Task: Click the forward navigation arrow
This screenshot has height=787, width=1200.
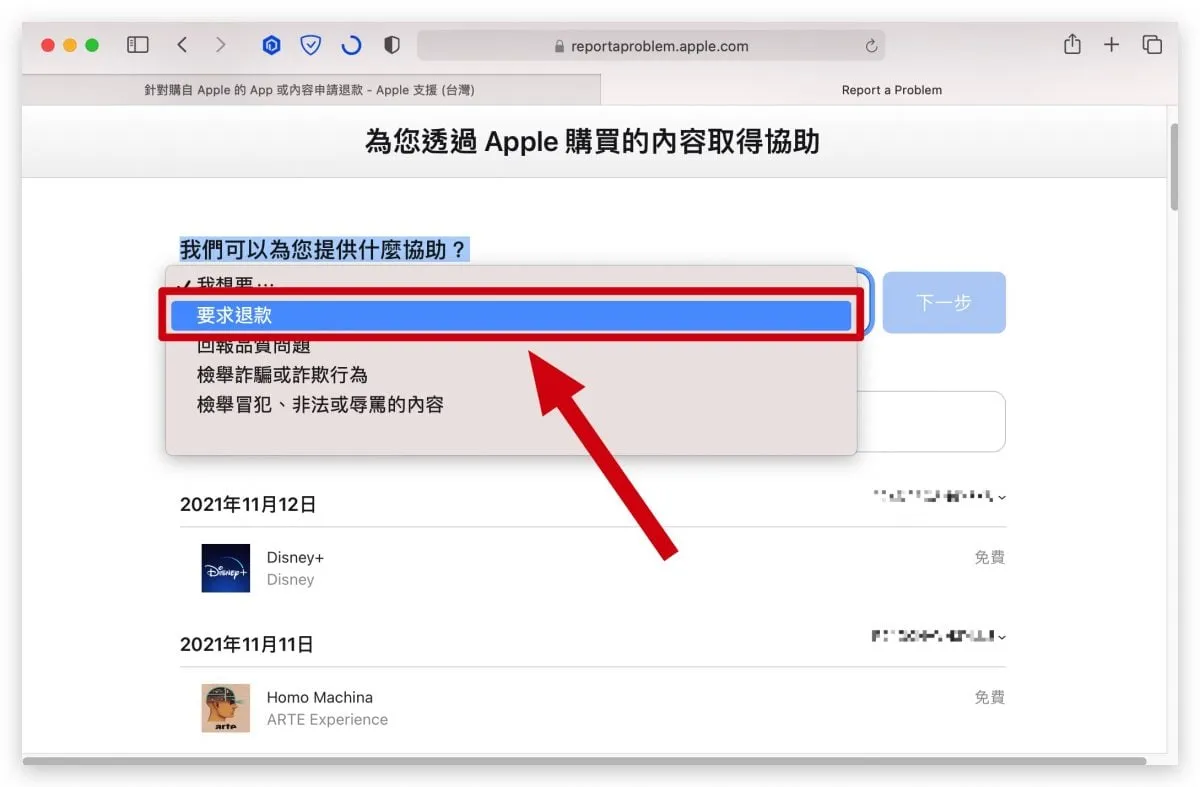Action: [x=220, y=45]
